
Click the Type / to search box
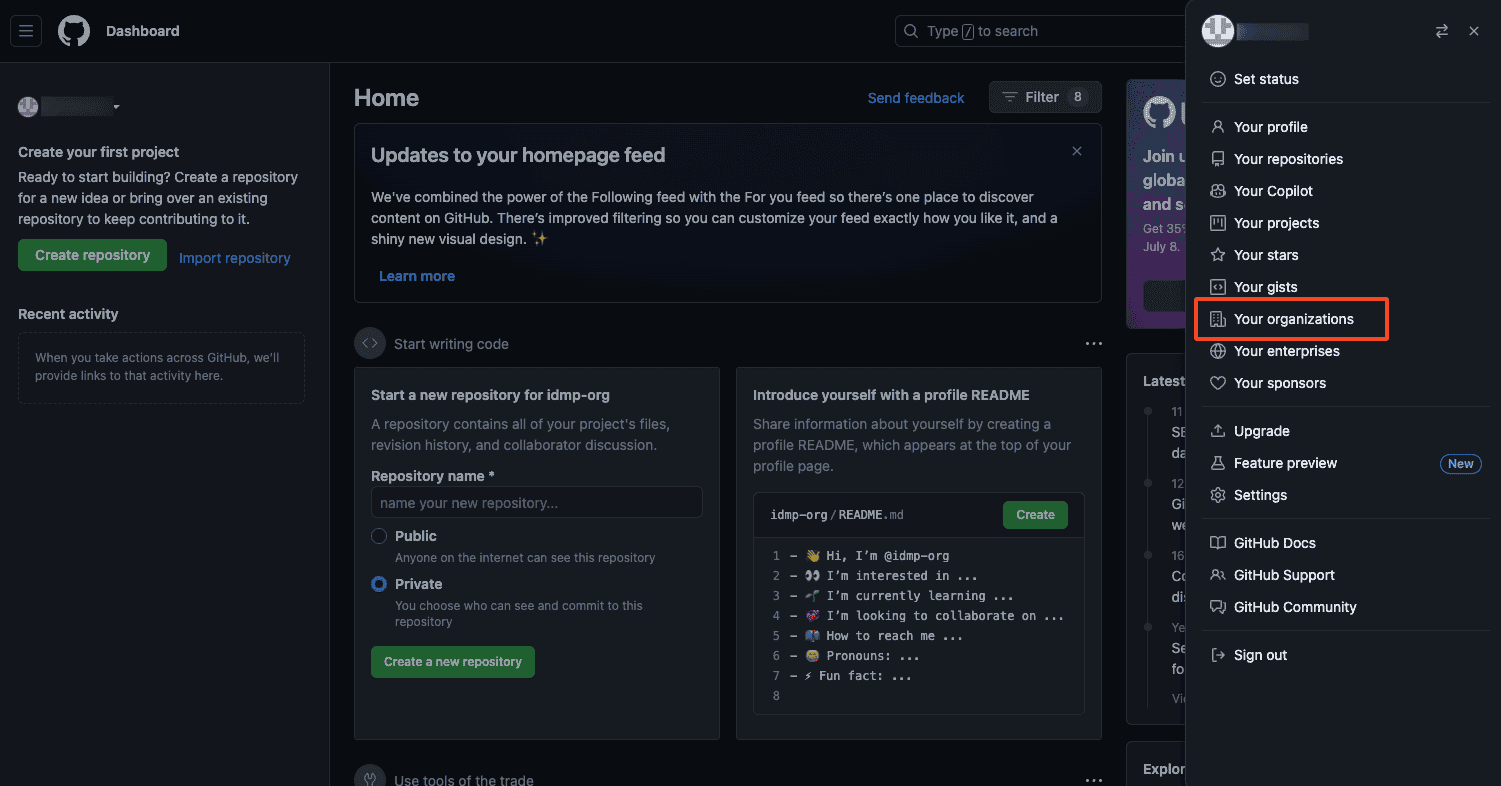(x=1040, y=31)
